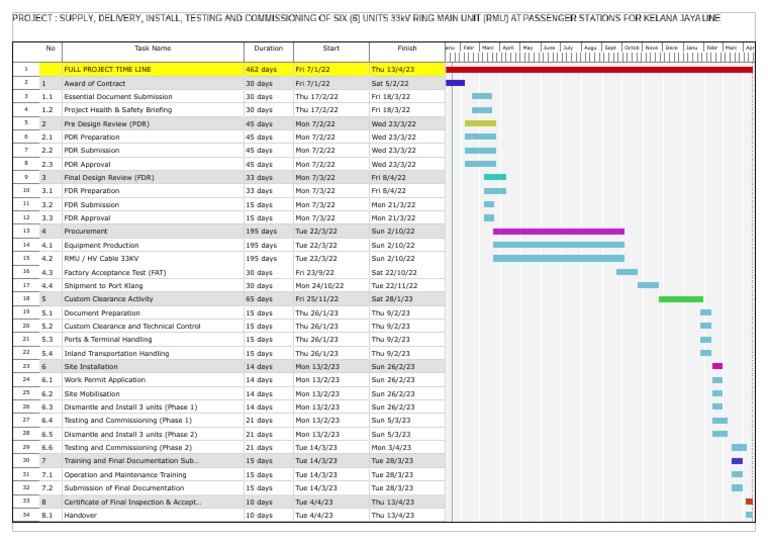Click the Site Installation summary task name
Image resolution: width=768 pixels, height=544 pixels.
(90, 366)
